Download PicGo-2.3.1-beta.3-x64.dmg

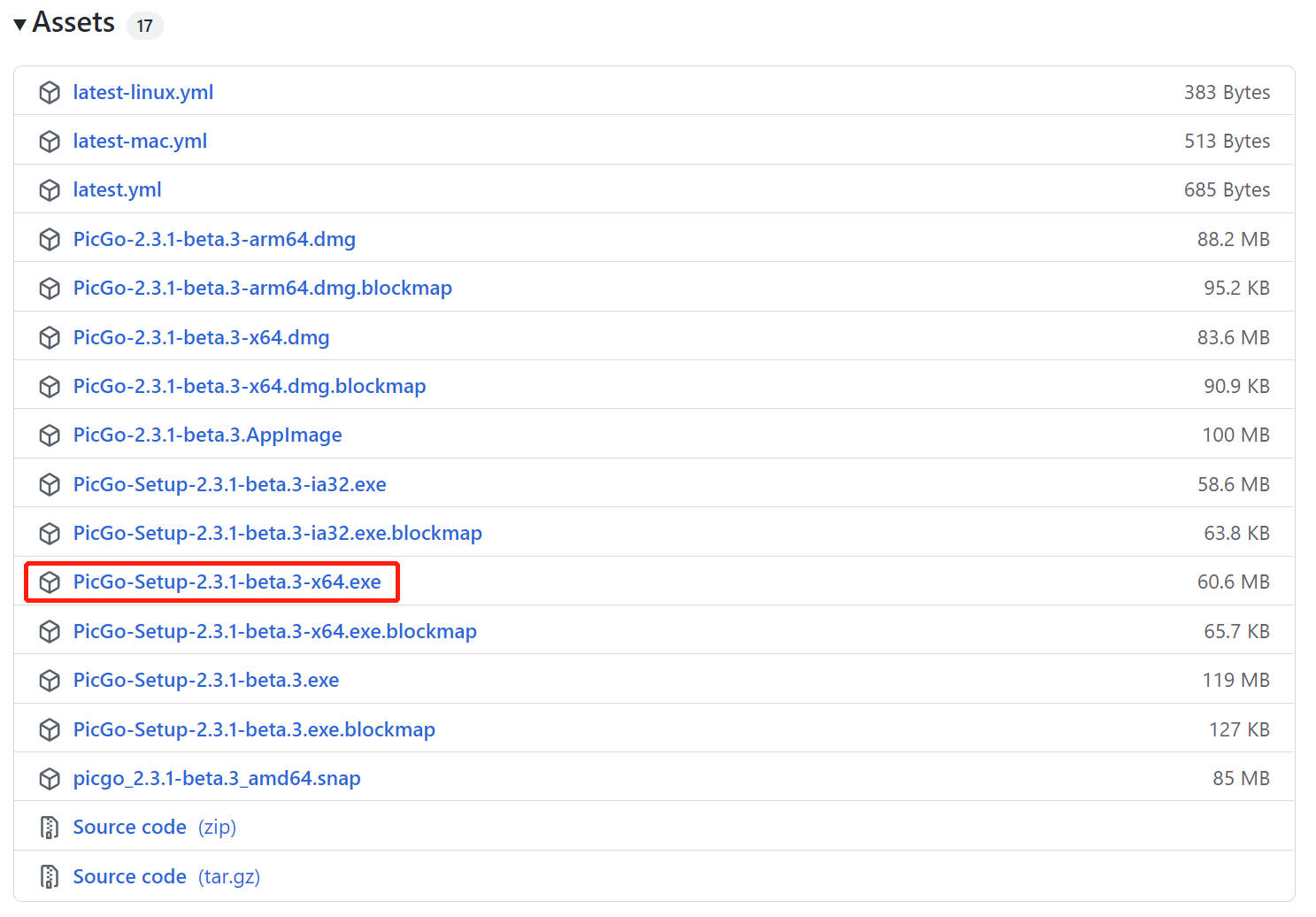pos(201,337)
